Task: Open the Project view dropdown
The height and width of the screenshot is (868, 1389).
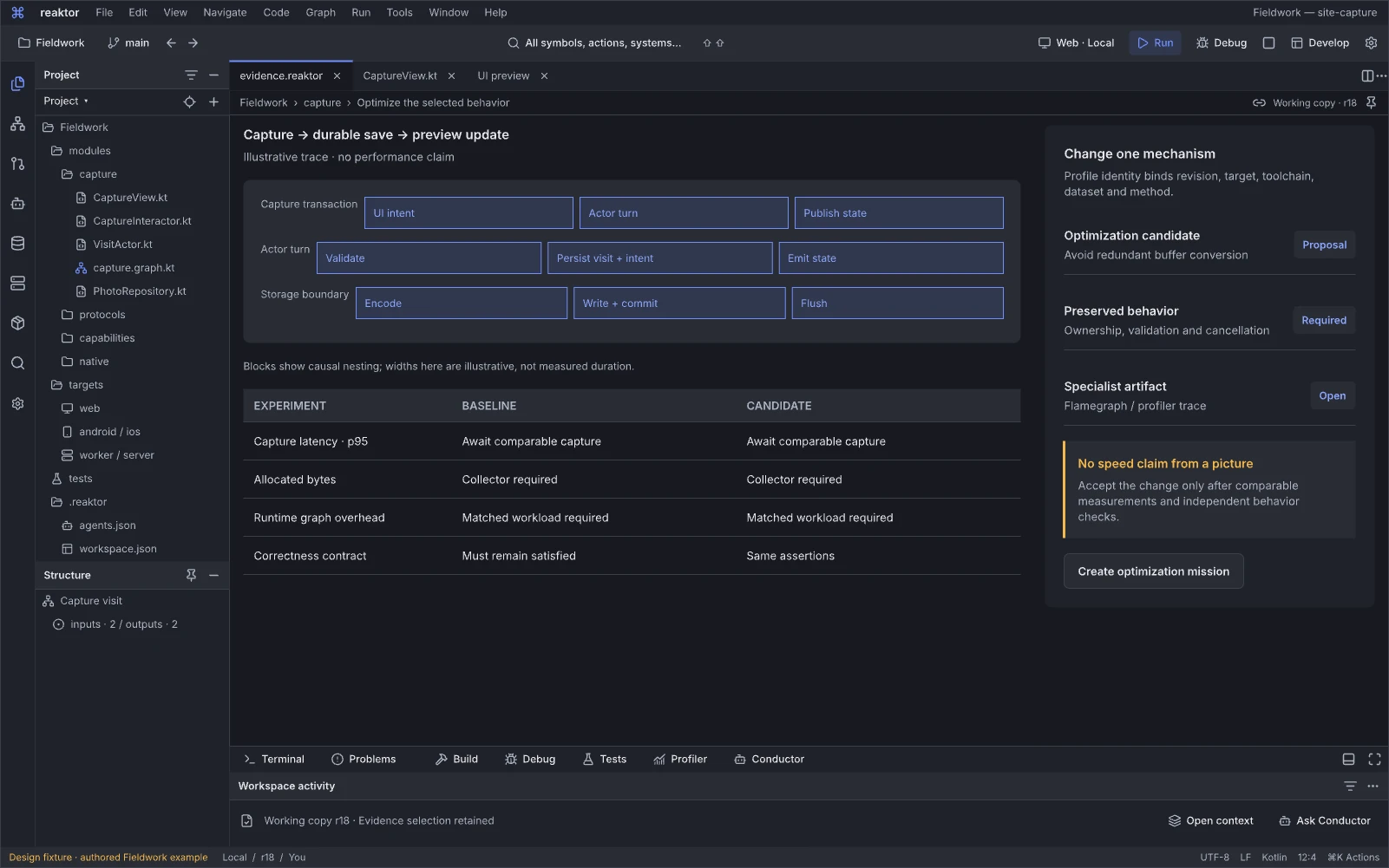Action: point(66,101)
